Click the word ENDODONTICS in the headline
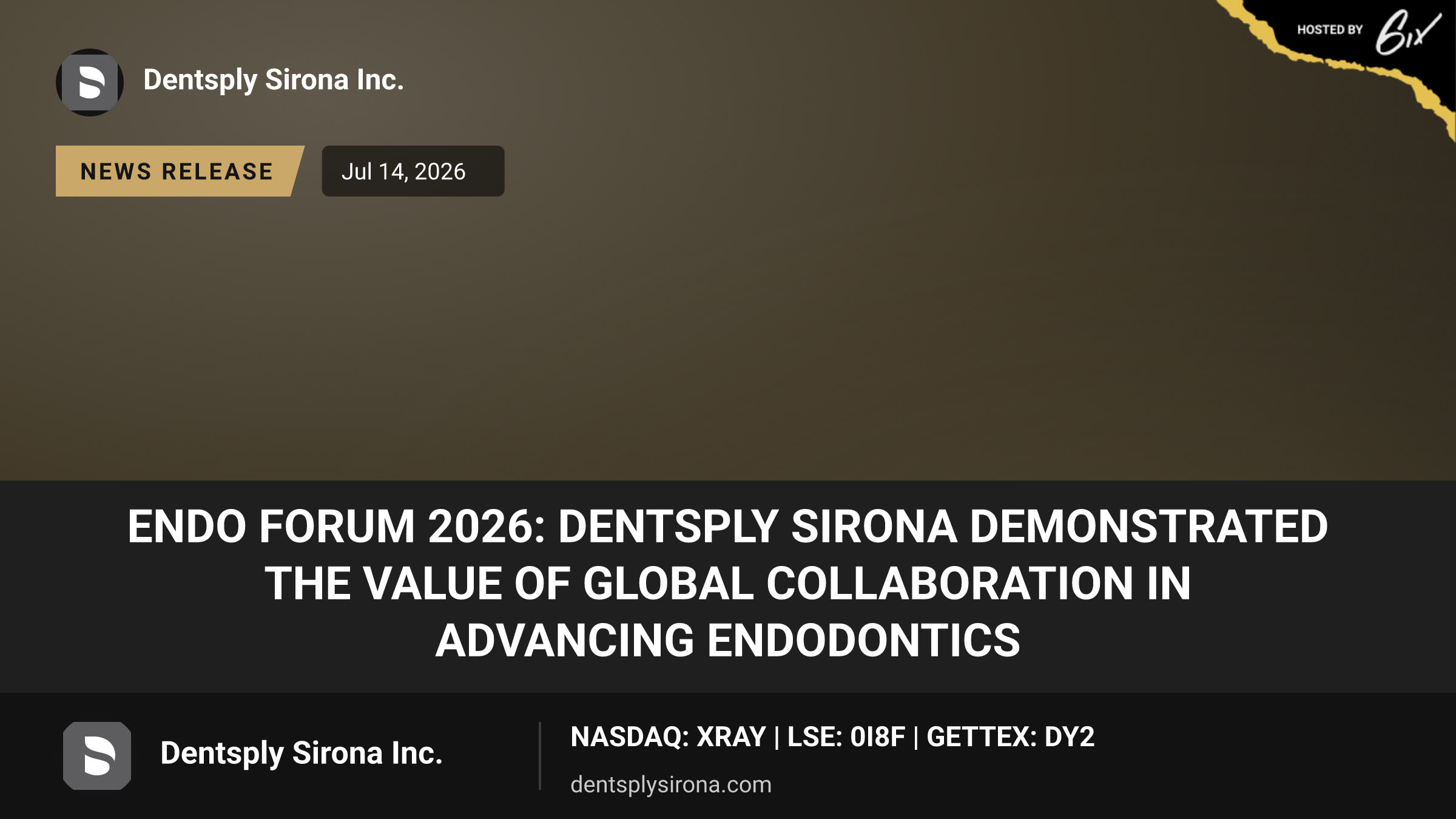This screenshot has height=819, width=1456. click(x=864, y=640)
